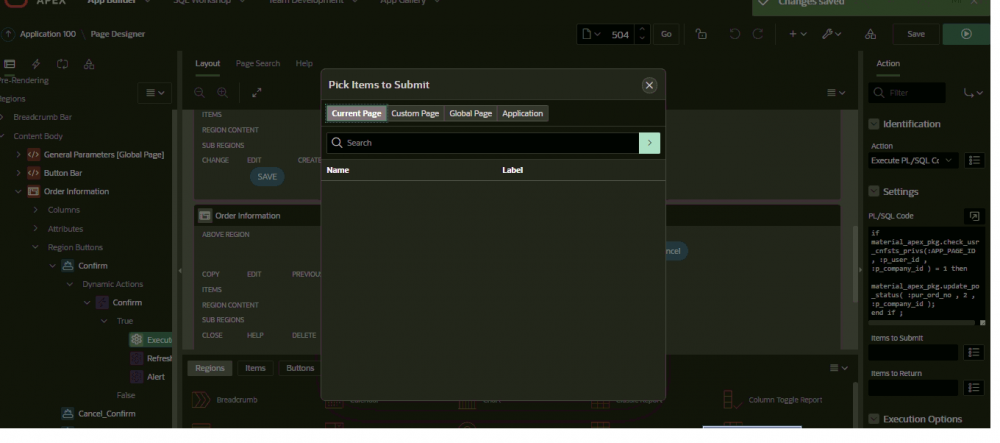This screenshot has width=1000, height=443.
Task: Toggle the Execution Options section
Action: coord(874,419)
